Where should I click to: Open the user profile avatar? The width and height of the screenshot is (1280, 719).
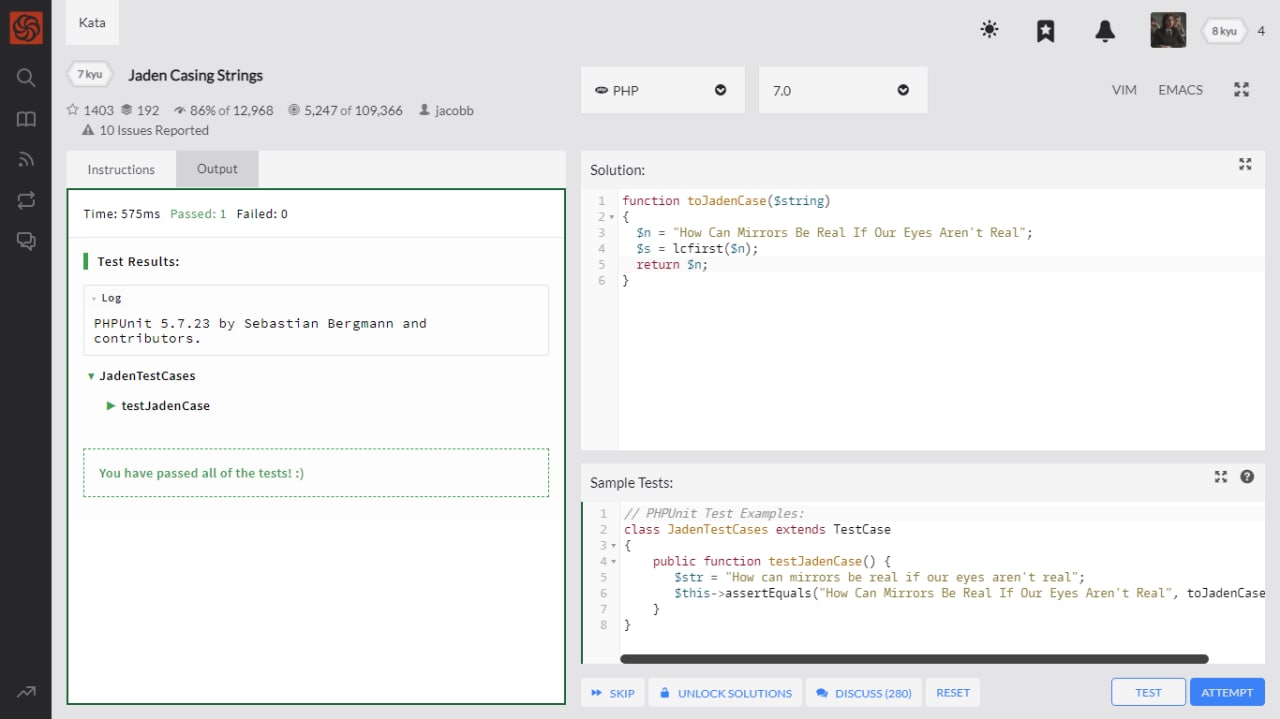click(1168, 30)
